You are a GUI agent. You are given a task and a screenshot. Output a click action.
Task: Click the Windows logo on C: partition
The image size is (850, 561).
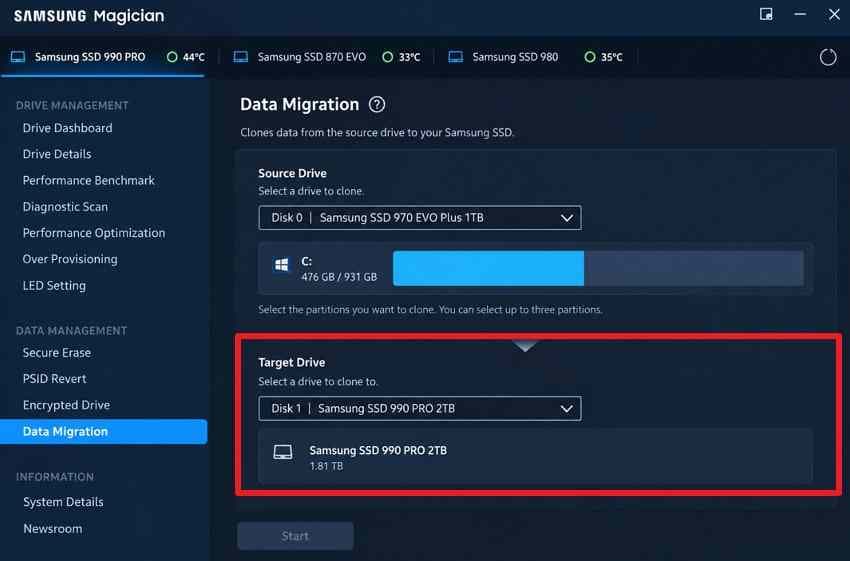pos(281,266)
